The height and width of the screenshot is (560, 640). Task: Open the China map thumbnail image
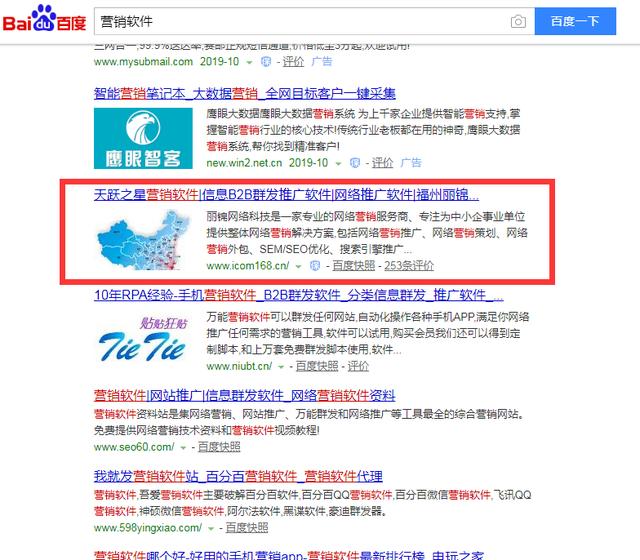[143, 240]
